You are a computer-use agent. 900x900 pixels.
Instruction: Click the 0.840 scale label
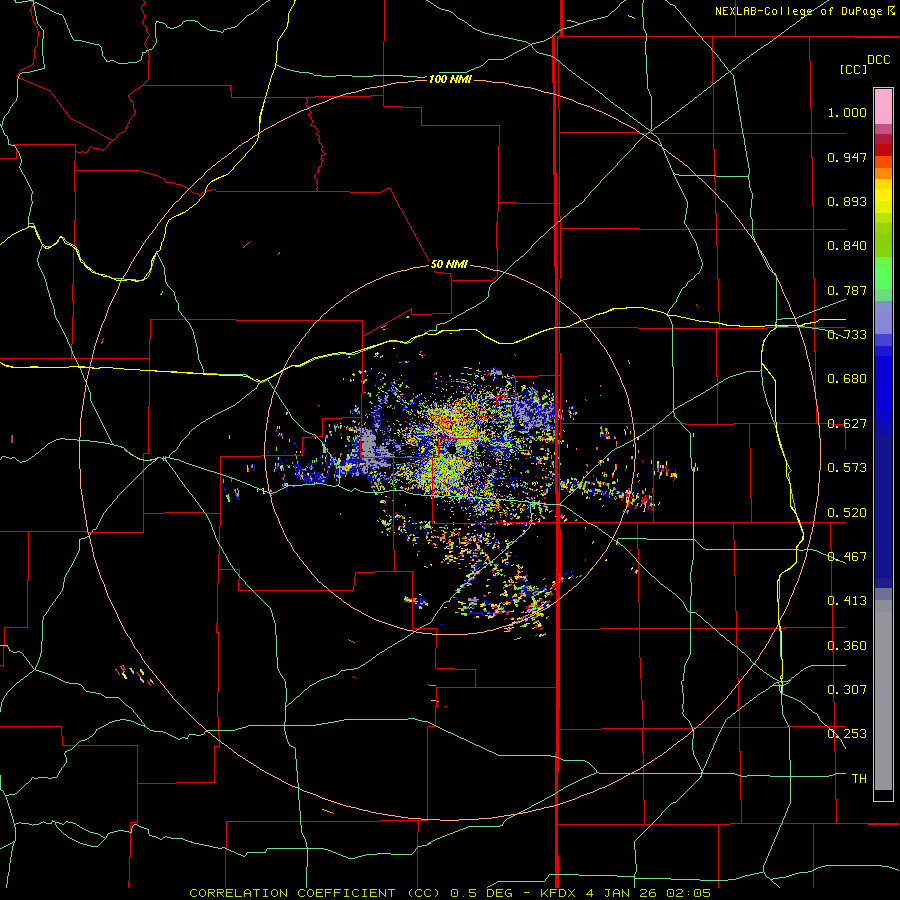point(847,246)
